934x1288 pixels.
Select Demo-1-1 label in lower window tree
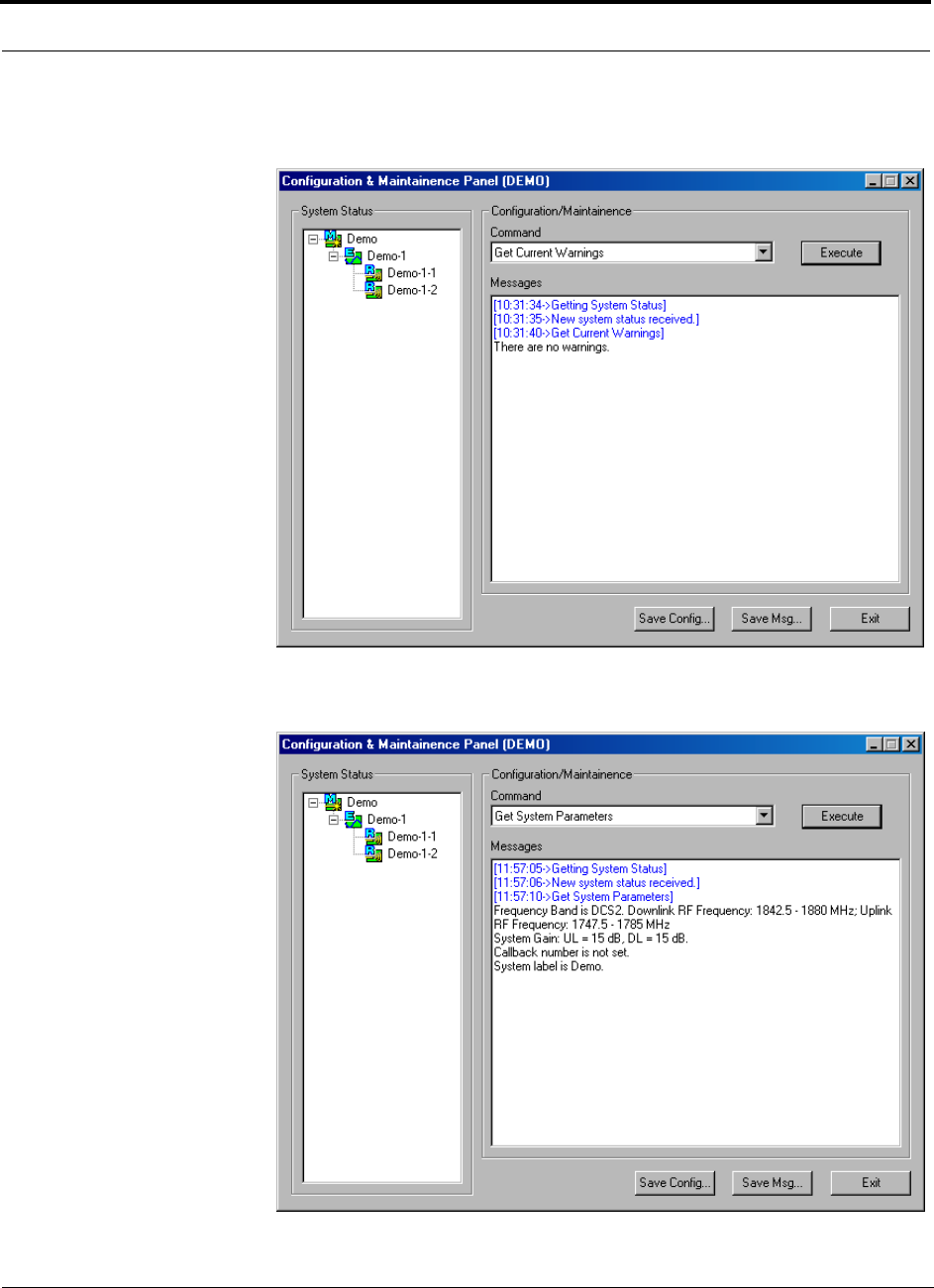(412, 837)
